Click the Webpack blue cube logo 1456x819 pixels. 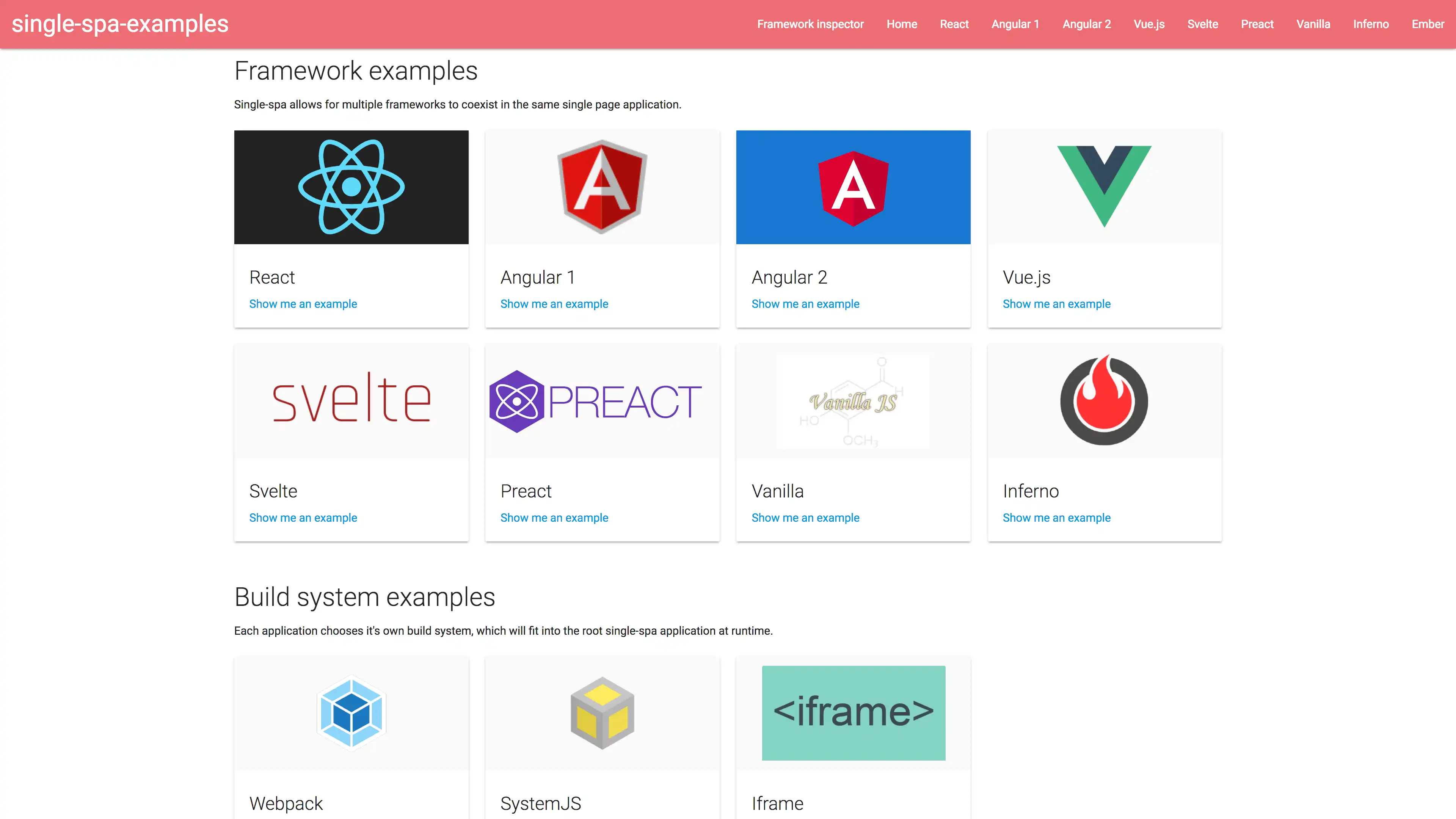pyautogui.click(x=351, y=713)
